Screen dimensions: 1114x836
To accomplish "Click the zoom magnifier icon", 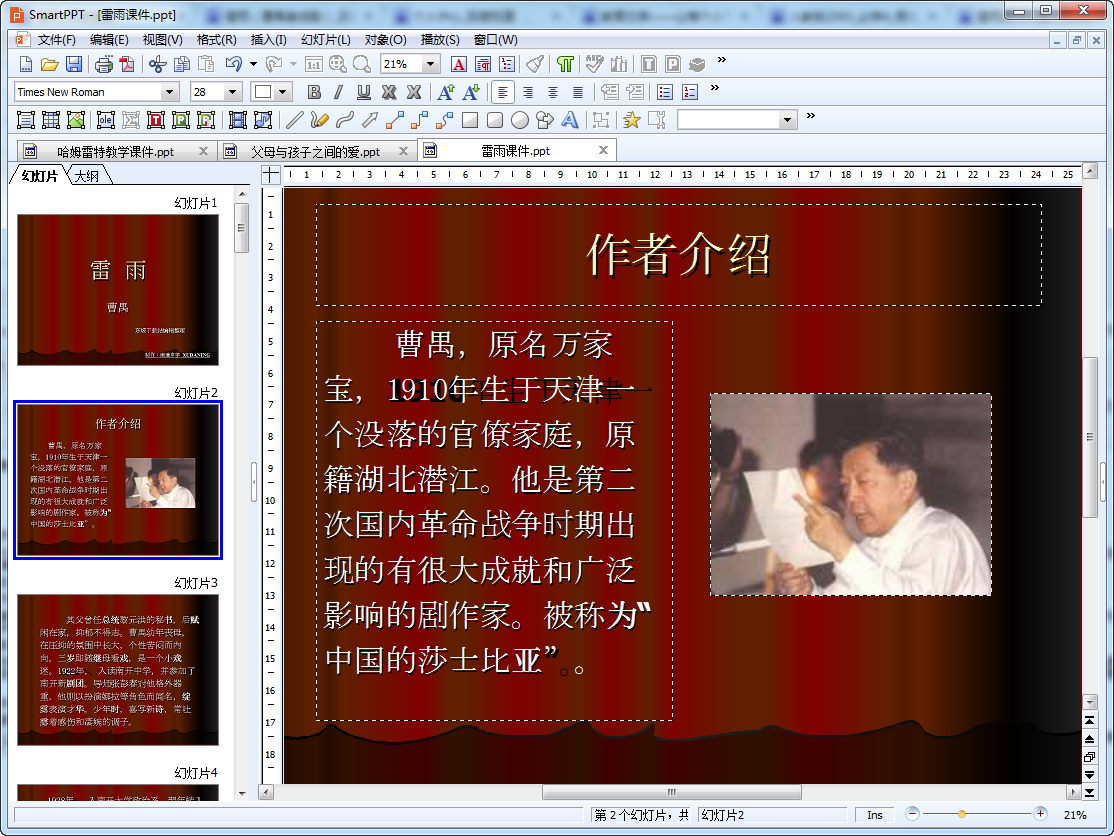I will 362,65.
